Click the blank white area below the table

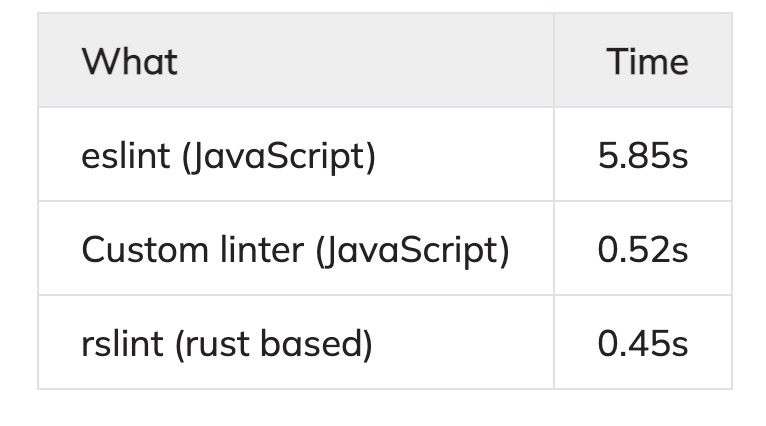(x=383, y=408)
